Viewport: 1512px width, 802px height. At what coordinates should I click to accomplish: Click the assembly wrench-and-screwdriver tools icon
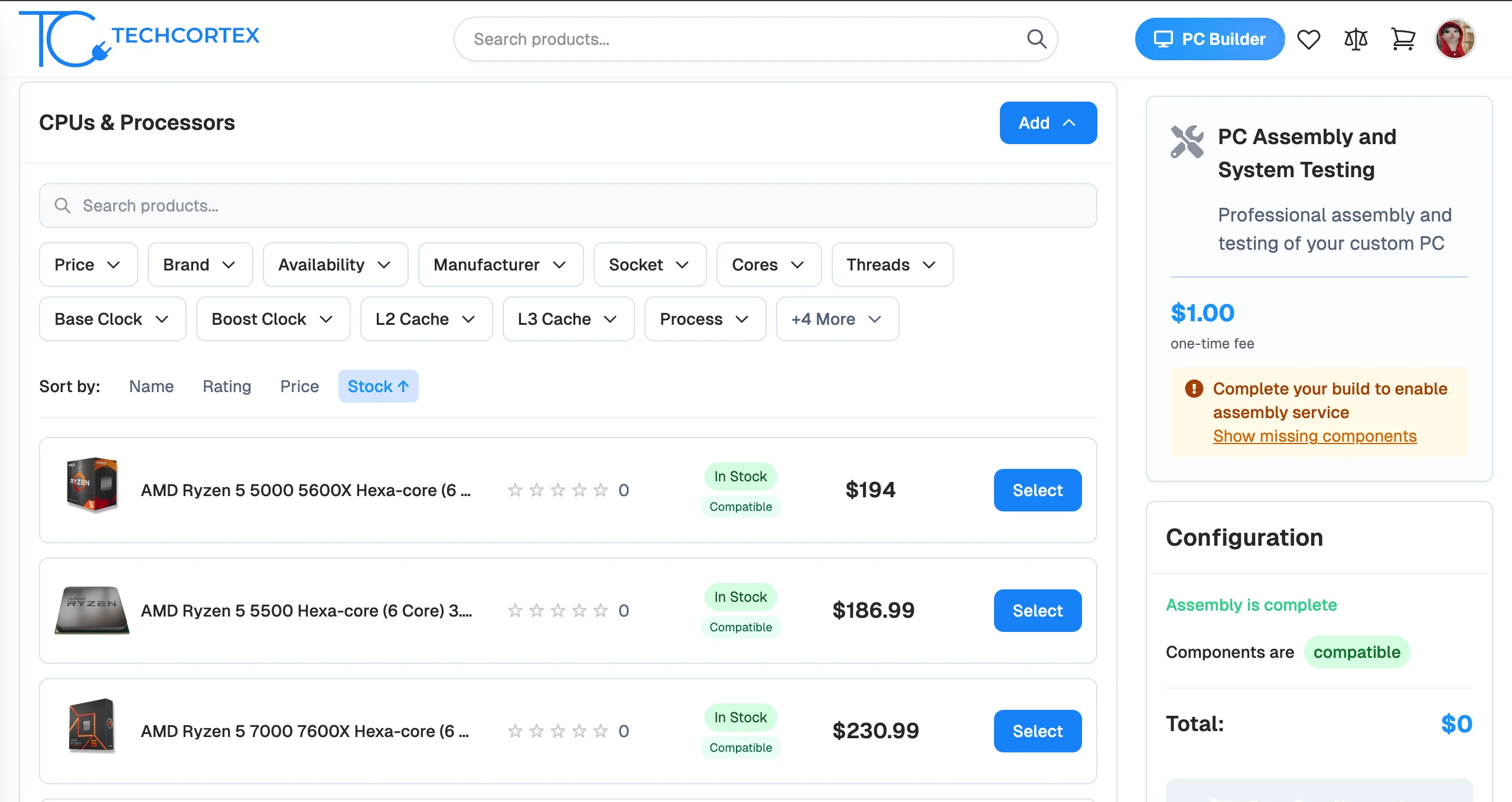(x=1187, y=142)
